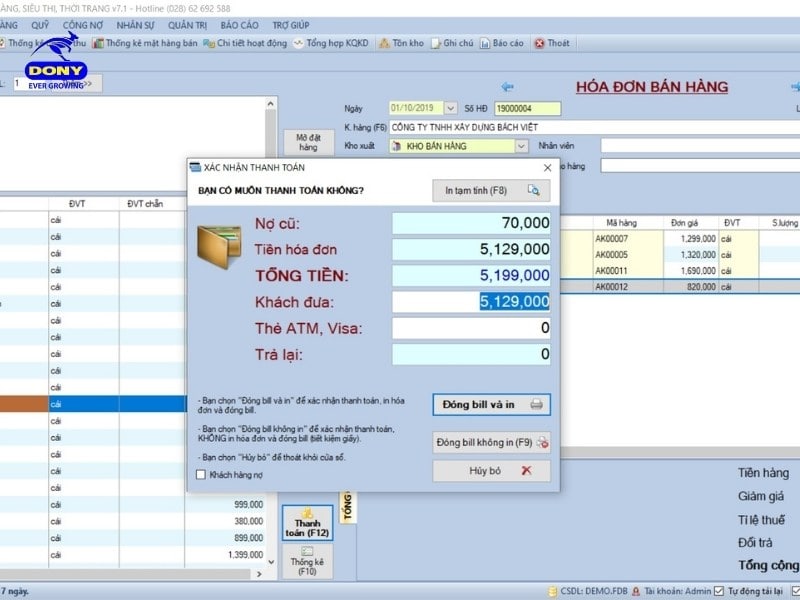Click Đóng bill không in (F9) button
The image size is (800, 600).
(491, 442)
